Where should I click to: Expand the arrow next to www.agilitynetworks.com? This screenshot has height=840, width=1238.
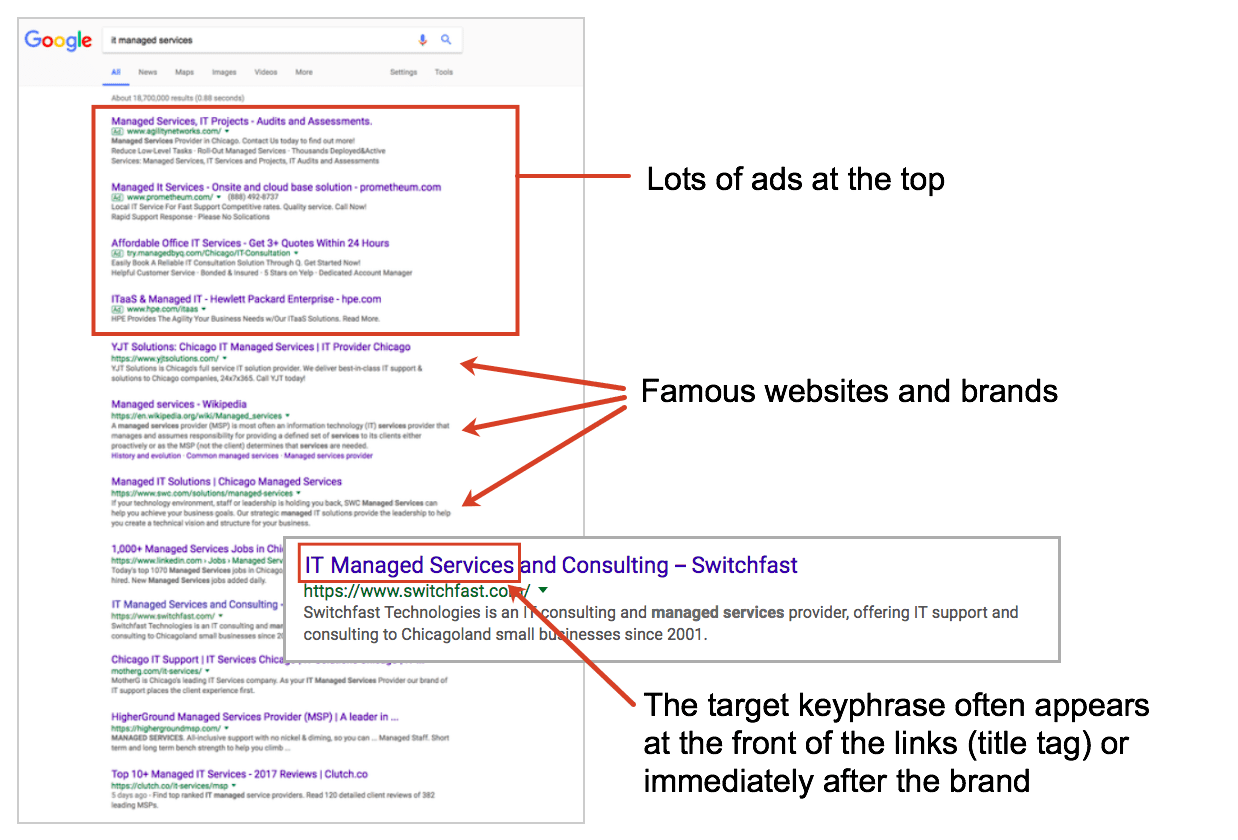coord(227,131)
